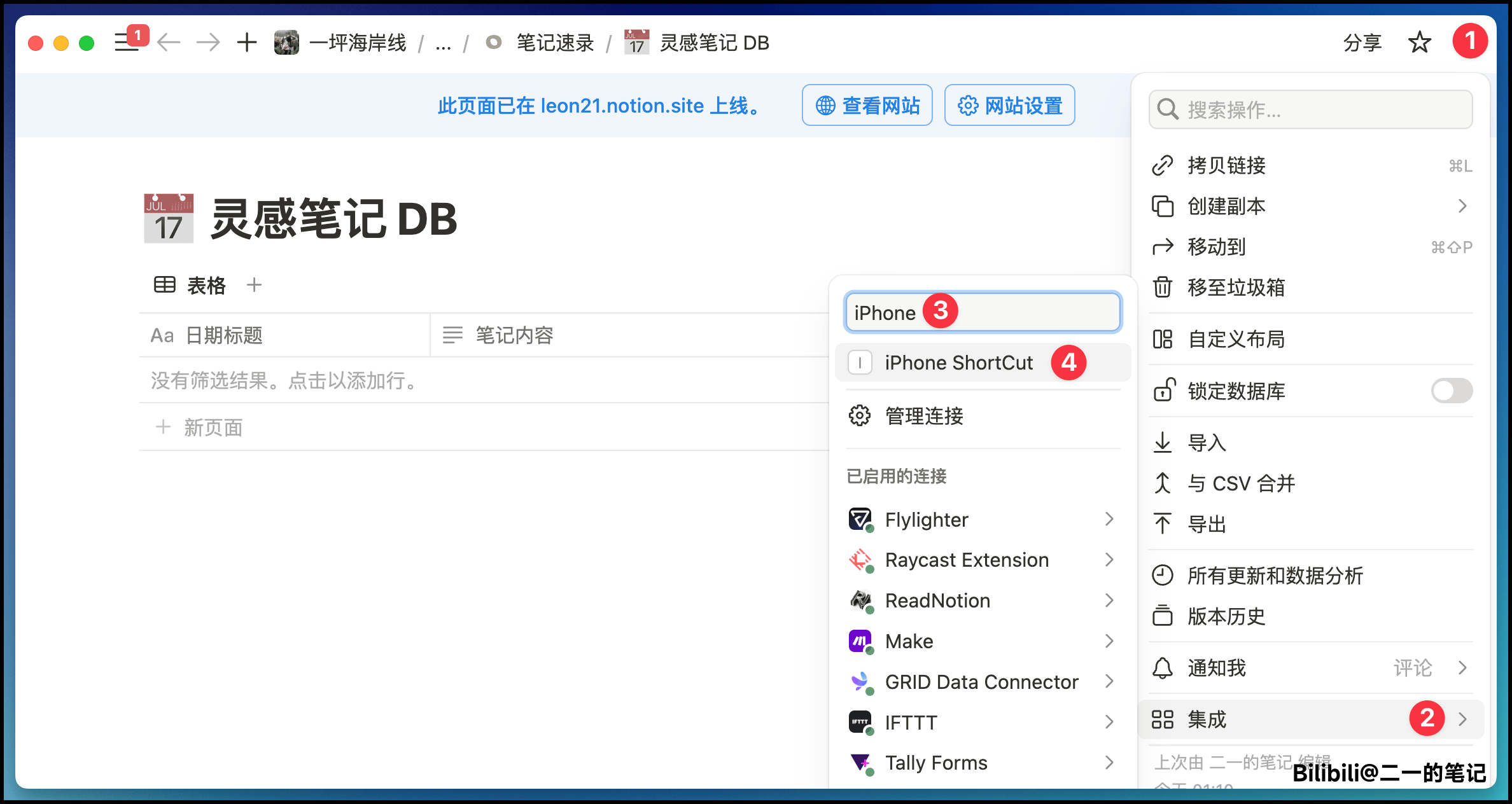
Task: Click workspace avatar for 一坪海岸线
Action: [286, 43]
